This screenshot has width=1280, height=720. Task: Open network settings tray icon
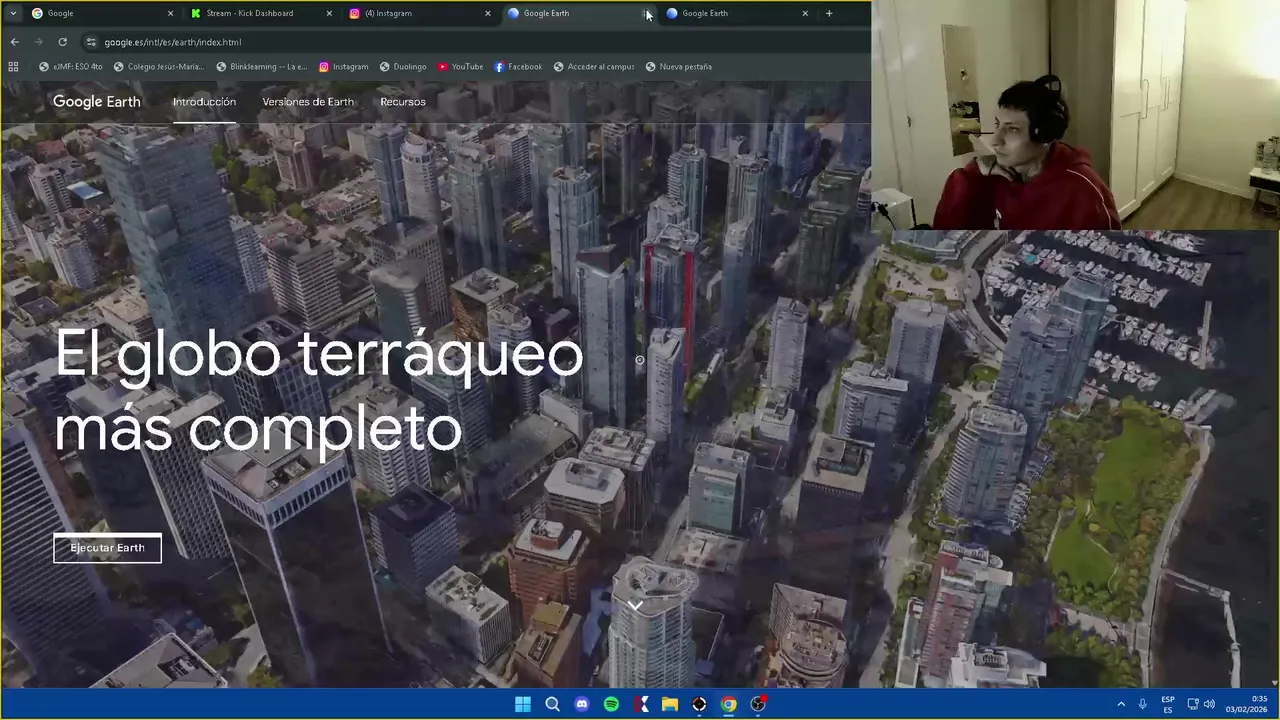1193,704
